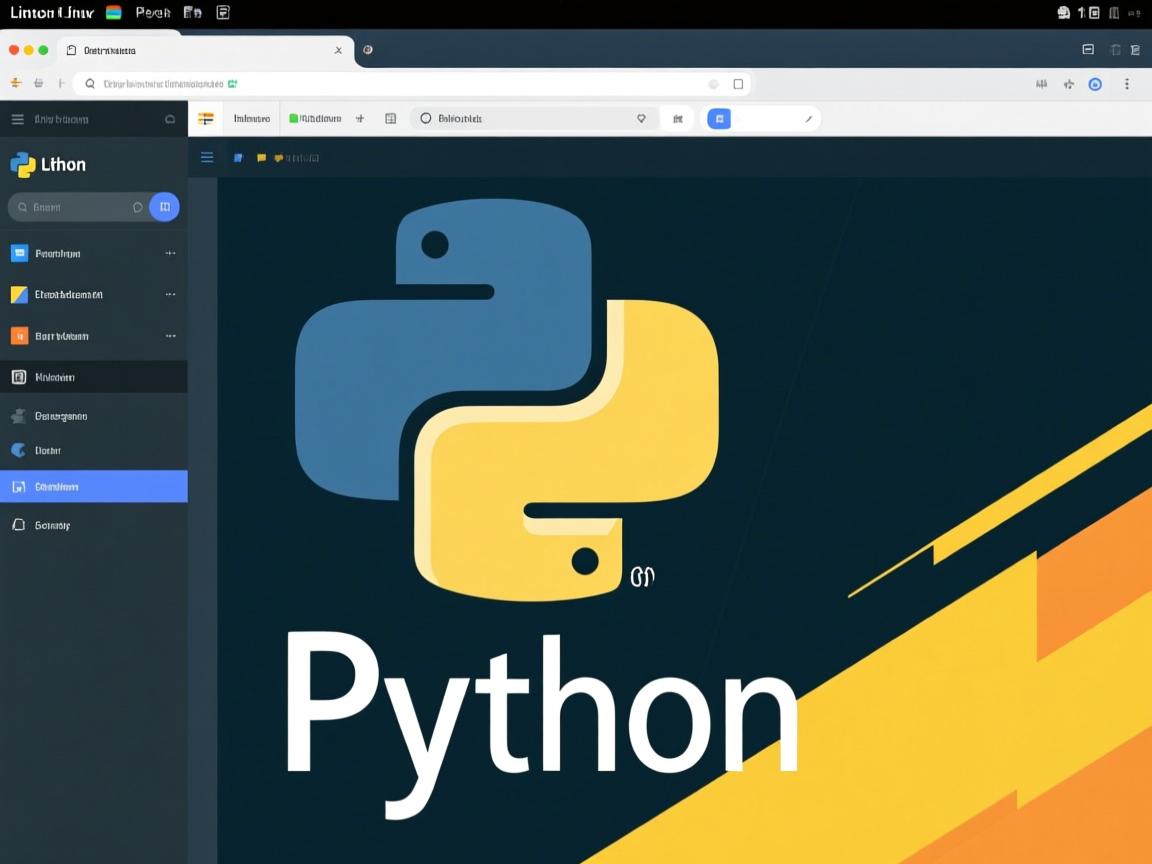Click the Python logo in the sidebar
This screenshot has width=1152, height=864.
(24, 163)
